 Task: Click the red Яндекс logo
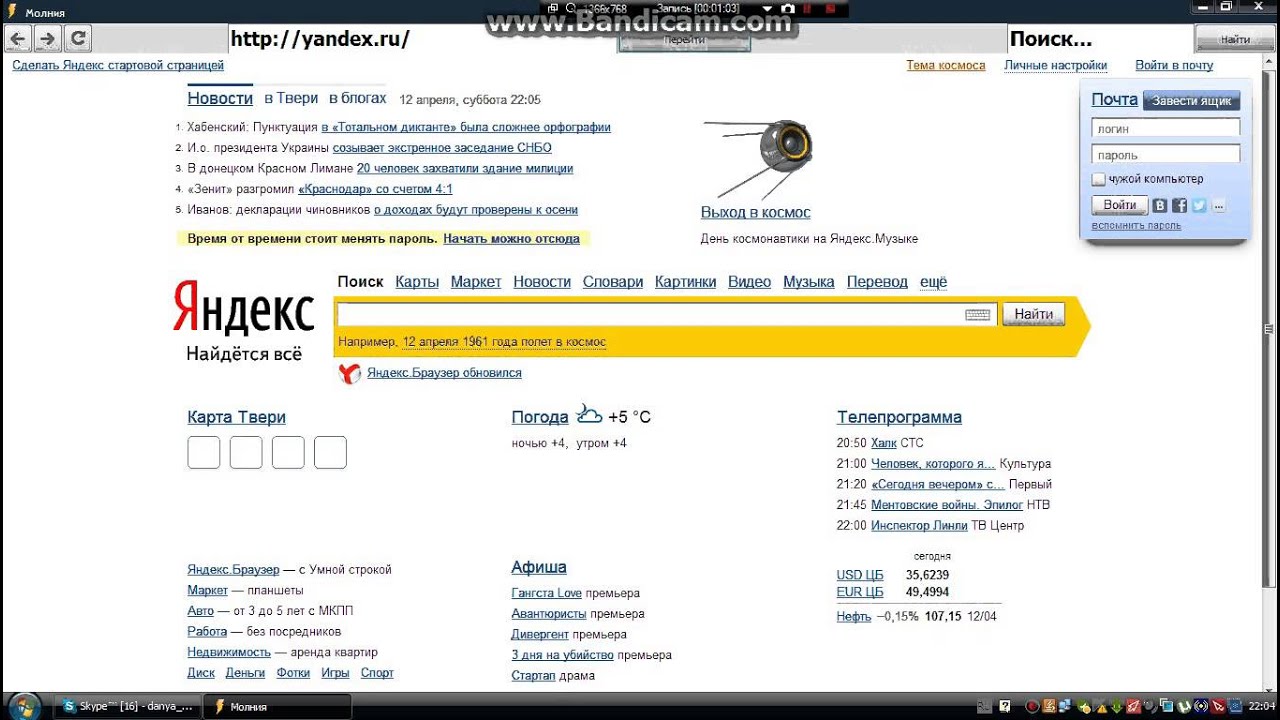pyautogui.click(x=243, y=307)
